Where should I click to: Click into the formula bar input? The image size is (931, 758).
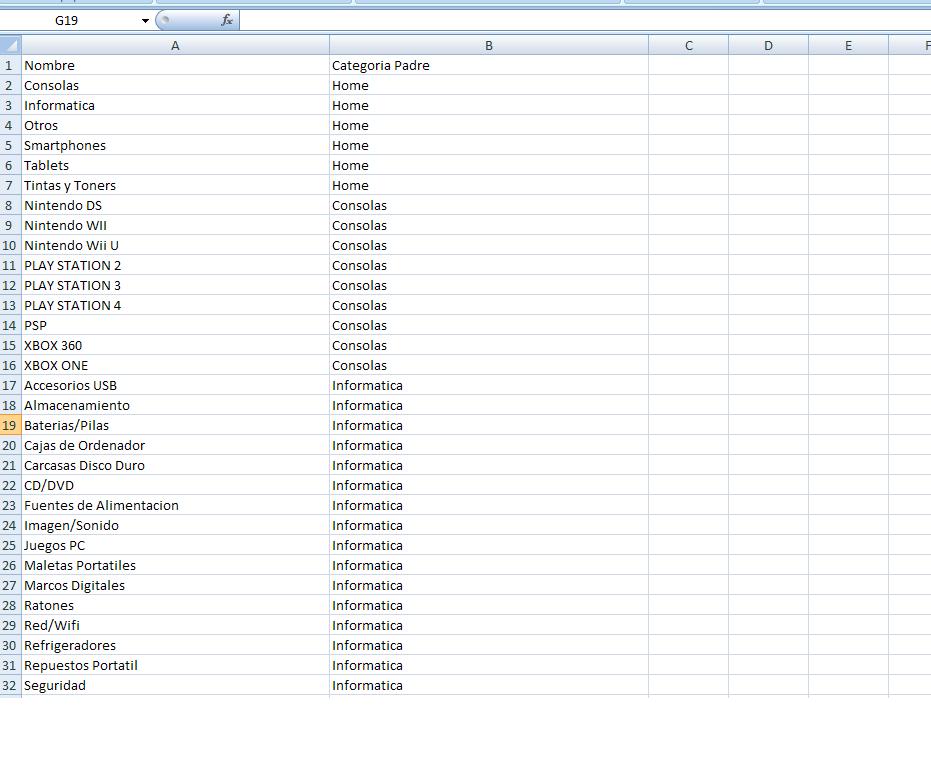(x=585, y=21)
